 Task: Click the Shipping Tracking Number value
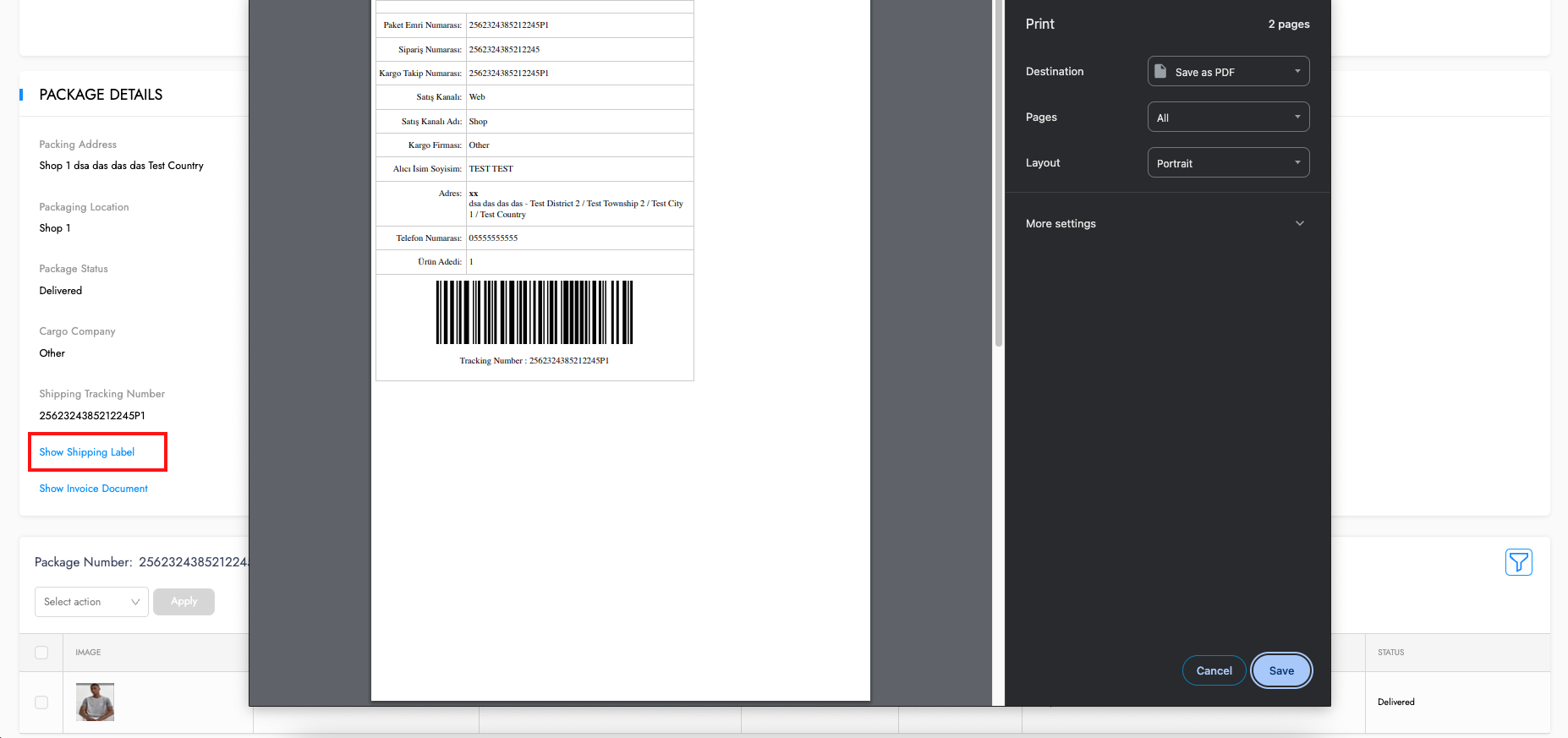tap(92, 416)
